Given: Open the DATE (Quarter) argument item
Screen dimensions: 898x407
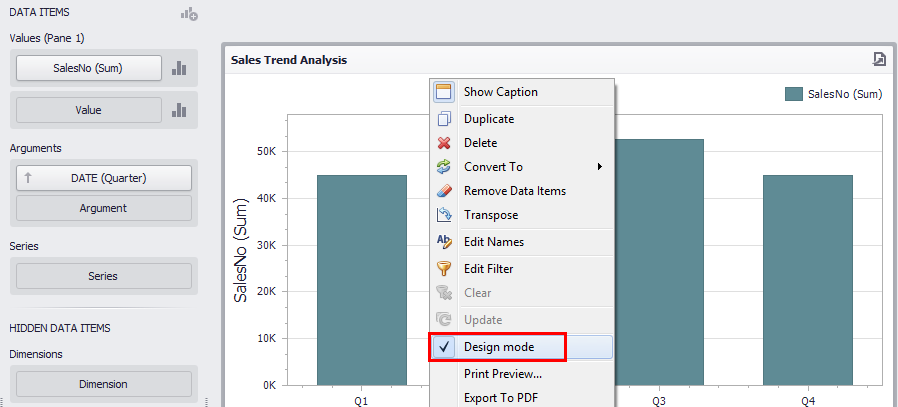Looking at the screenshot, I should (x=108, y=178).
